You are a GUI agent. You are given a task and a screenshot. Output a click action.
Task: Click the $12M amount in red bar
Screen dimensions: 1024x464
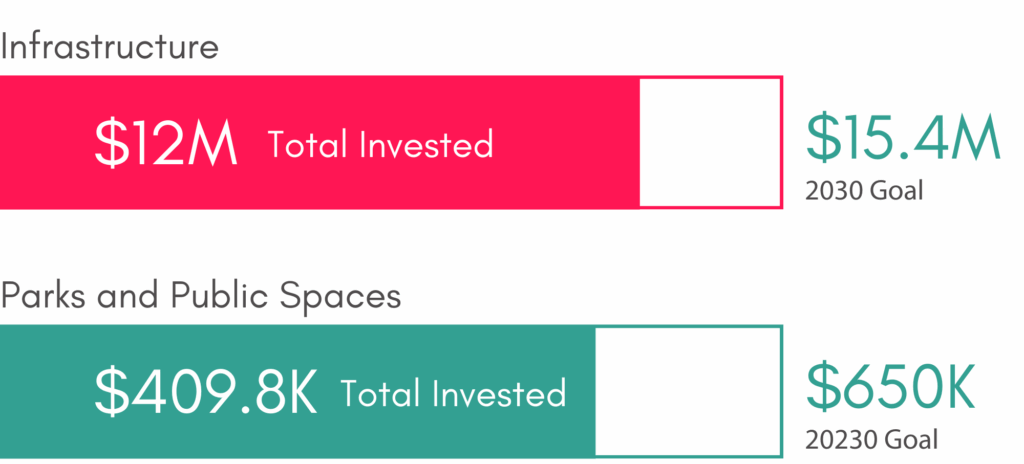(x=166, y=145)
